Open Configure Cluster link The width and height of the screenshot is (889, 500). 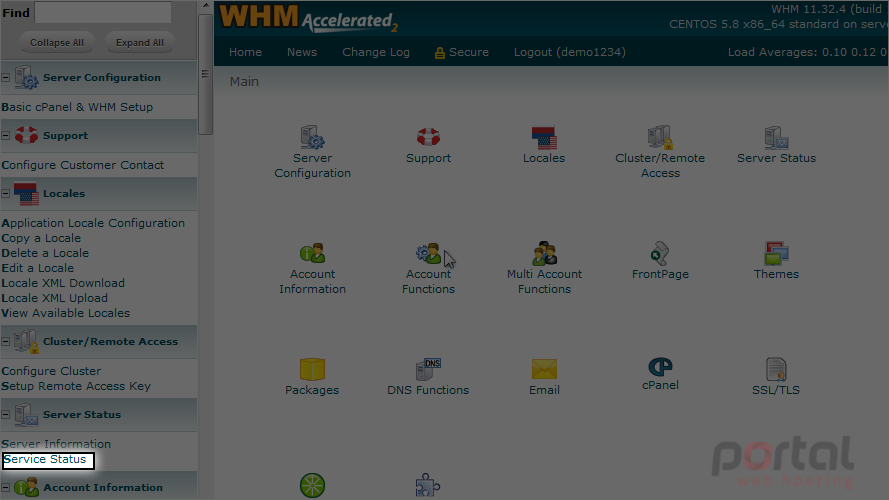tap(51, 371)
